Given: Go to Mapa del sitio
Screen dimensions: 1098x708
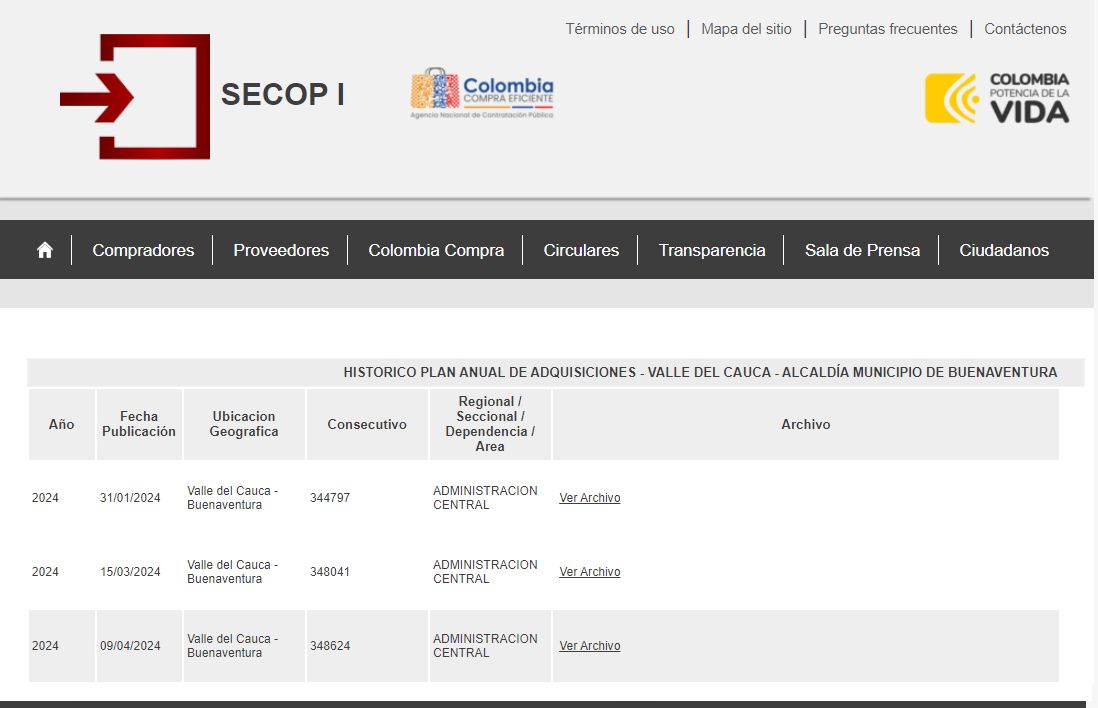Looking at the screenshot, I should point(746,29).
